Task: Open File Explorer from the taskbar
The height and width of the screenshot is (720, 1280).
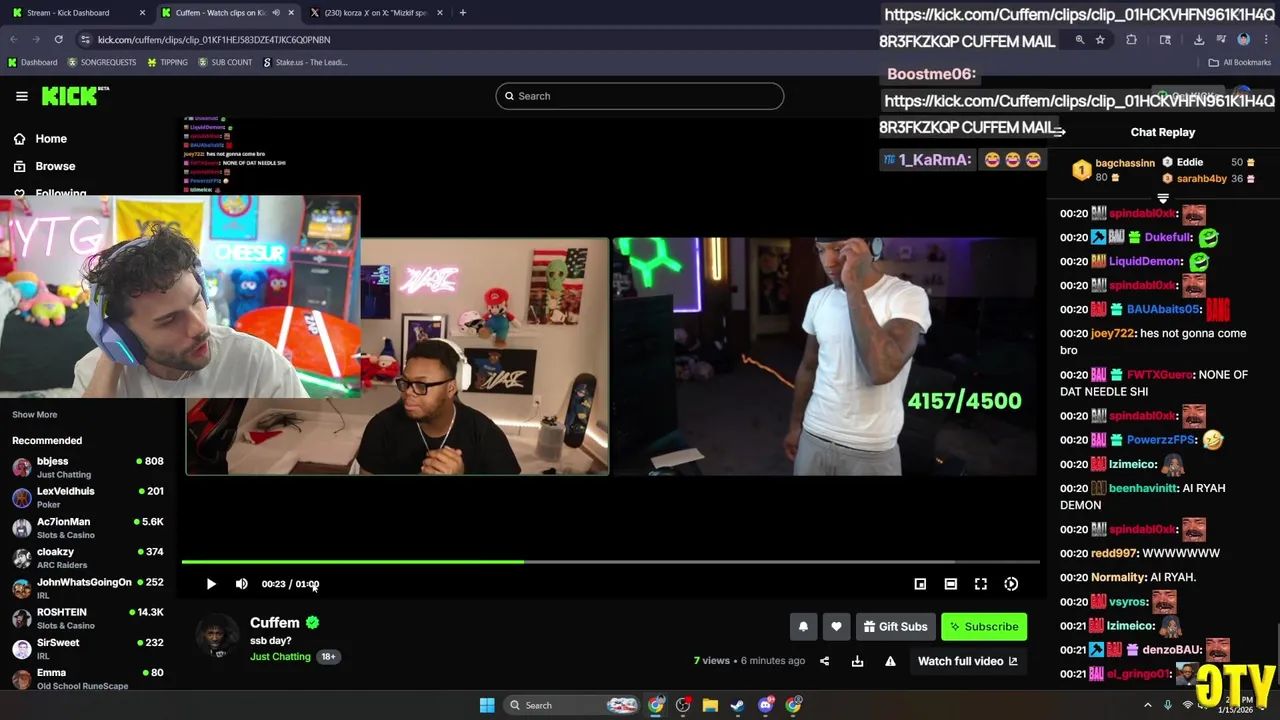Action: (x=710, y=705)
